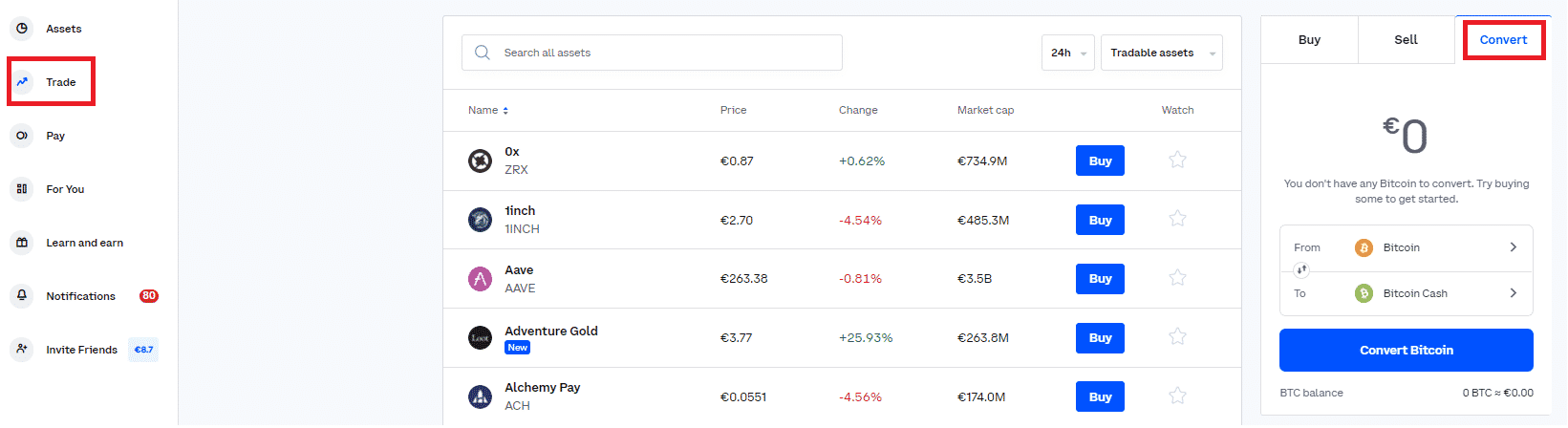Click the For You sidebar icon
This screenshot has height=428, width=1568.
(x=22, y=189)
